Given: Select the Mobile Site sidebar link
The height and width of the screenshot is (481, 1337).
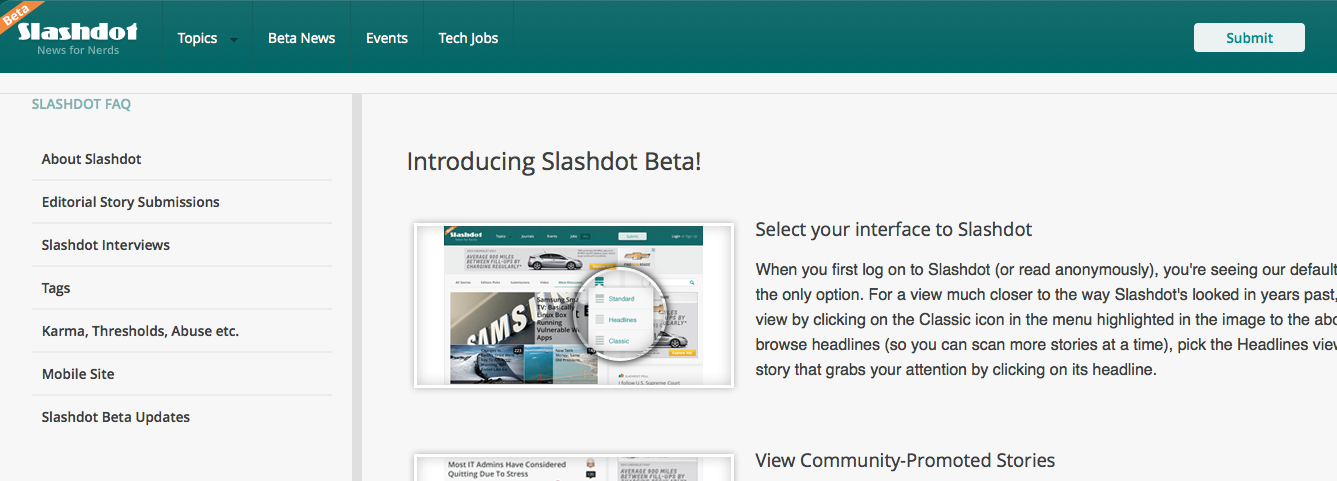Looking at the screenshot, I should (78, 374).
